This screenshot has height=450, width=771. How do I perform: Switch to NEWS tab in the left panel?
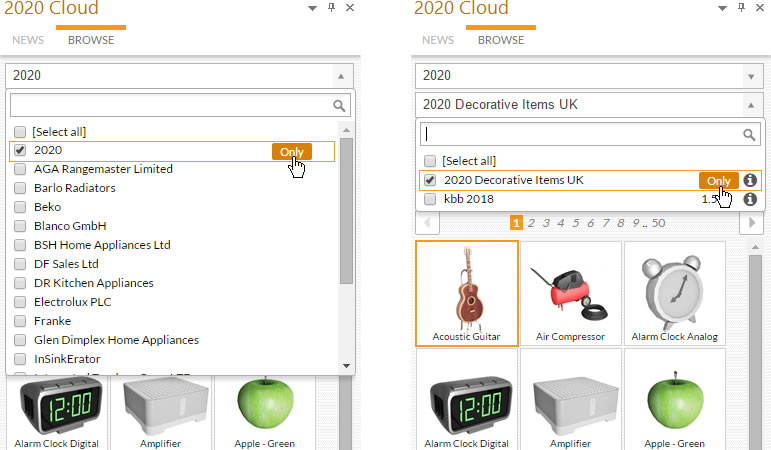tap(28, 40)
